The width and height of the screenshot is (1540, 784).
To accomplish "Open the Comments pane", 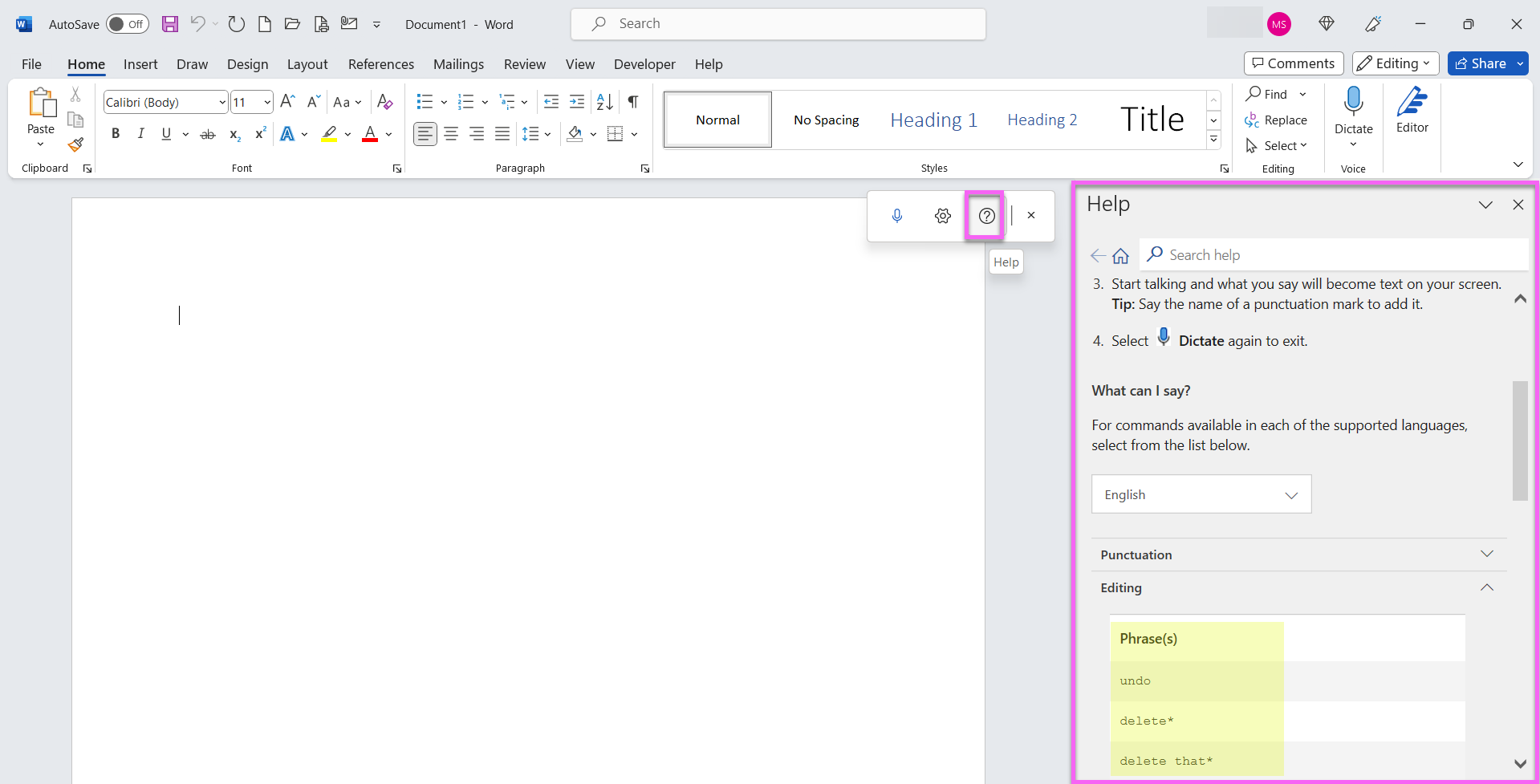I will [1293, 63].
